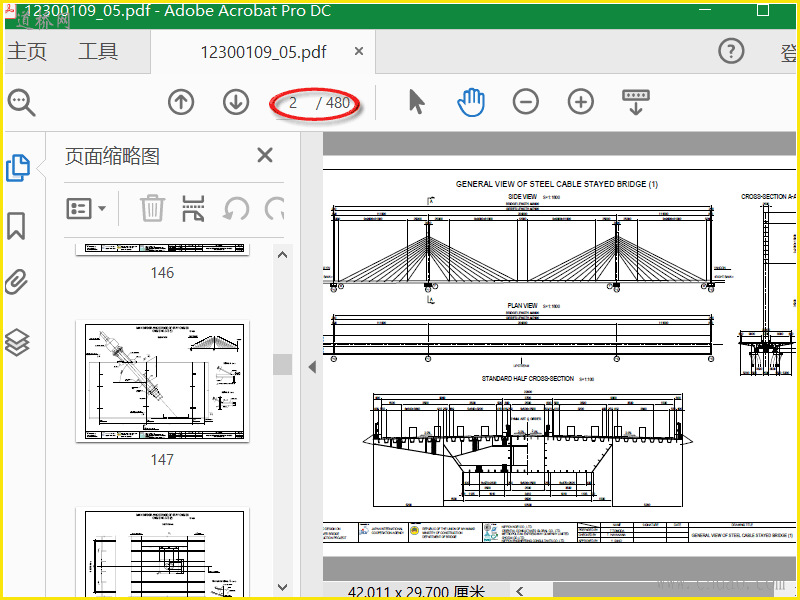Switch to the 主页 tab

[27, 52]
